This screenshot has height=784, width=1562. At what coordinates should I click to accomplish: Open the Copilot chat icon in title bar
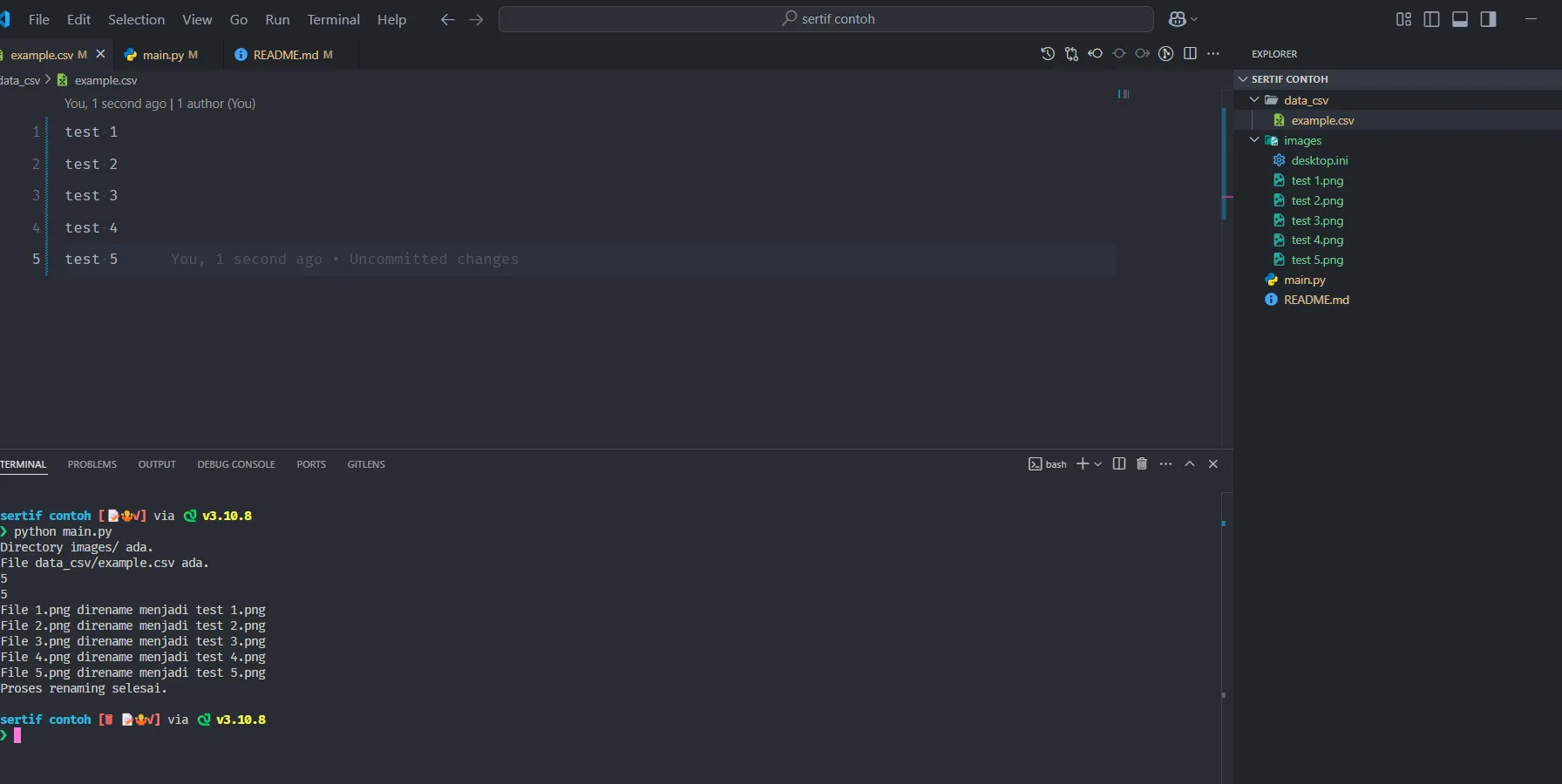click(x=1178, y=19)
